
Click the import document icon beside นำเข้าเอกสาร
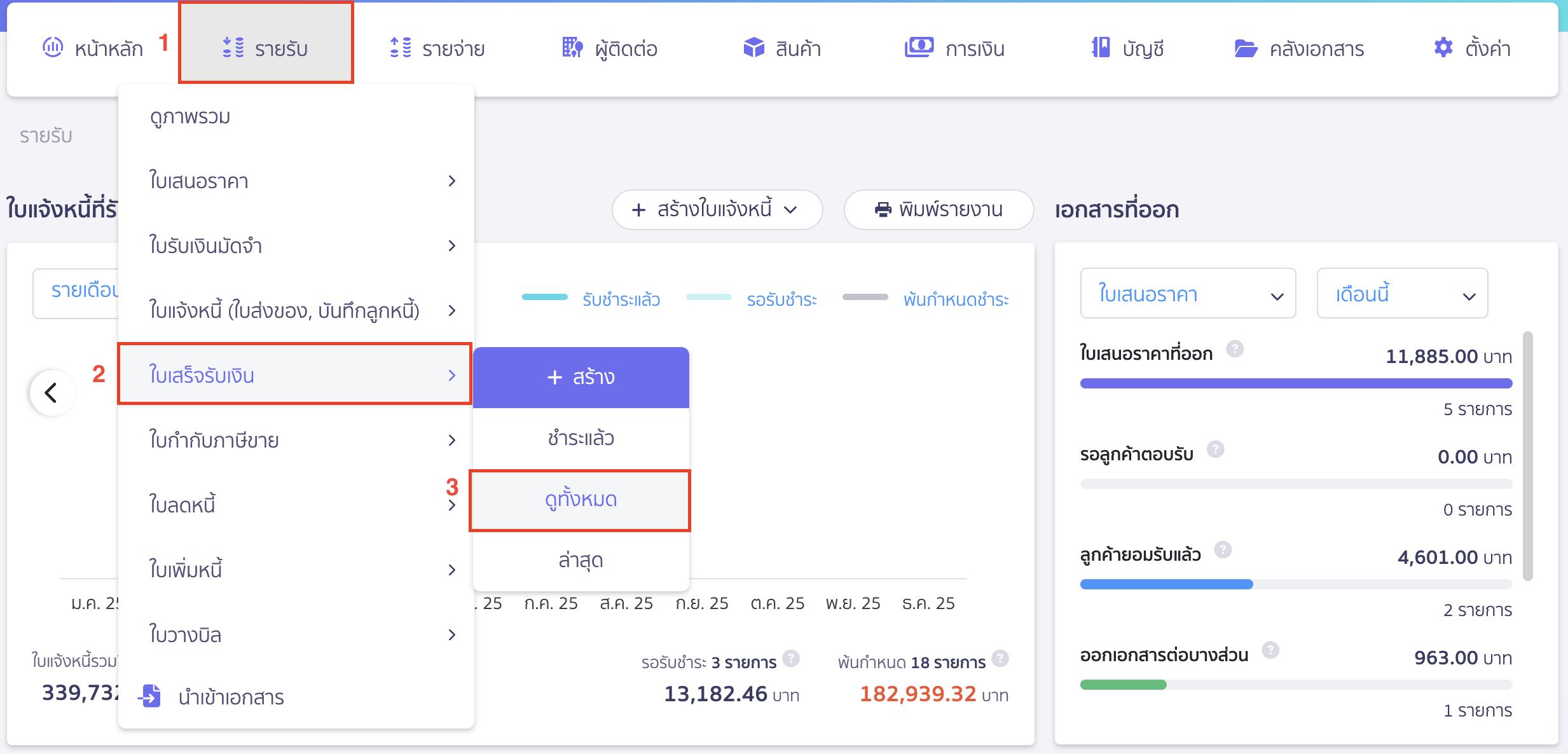tap(150, 696)
